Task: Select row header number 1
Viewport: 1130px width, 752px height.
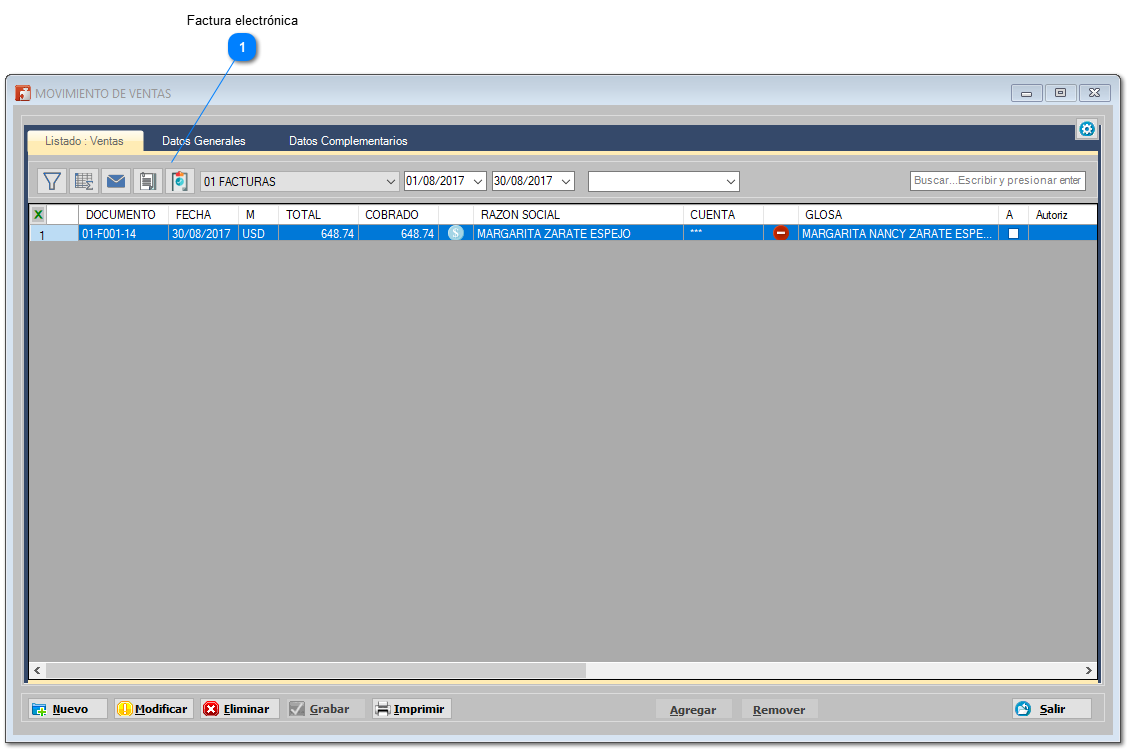Action: (54, 234)
